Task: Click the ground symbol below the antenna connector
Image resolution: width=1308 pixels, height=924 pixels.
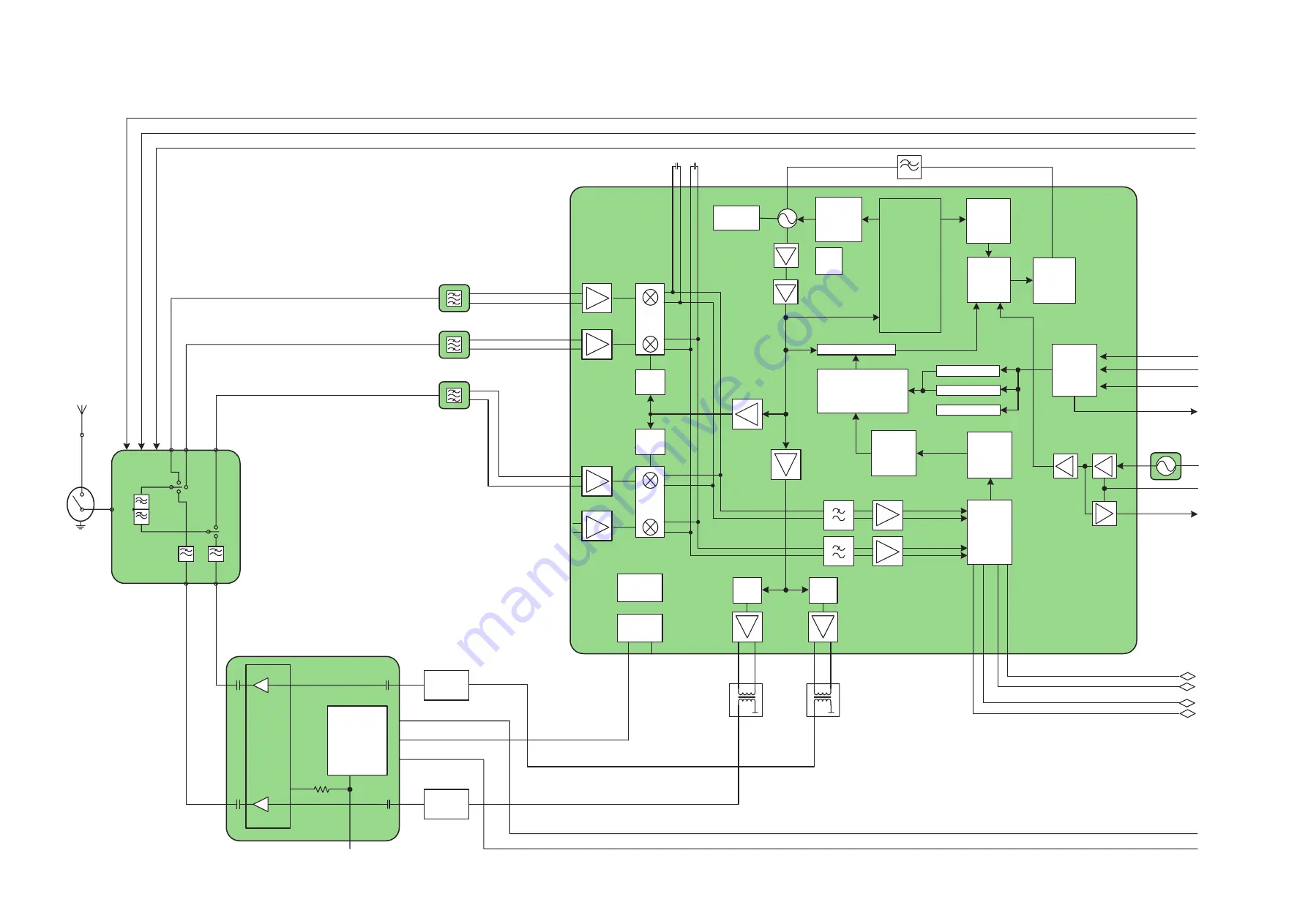Action: tap(81, 525)
